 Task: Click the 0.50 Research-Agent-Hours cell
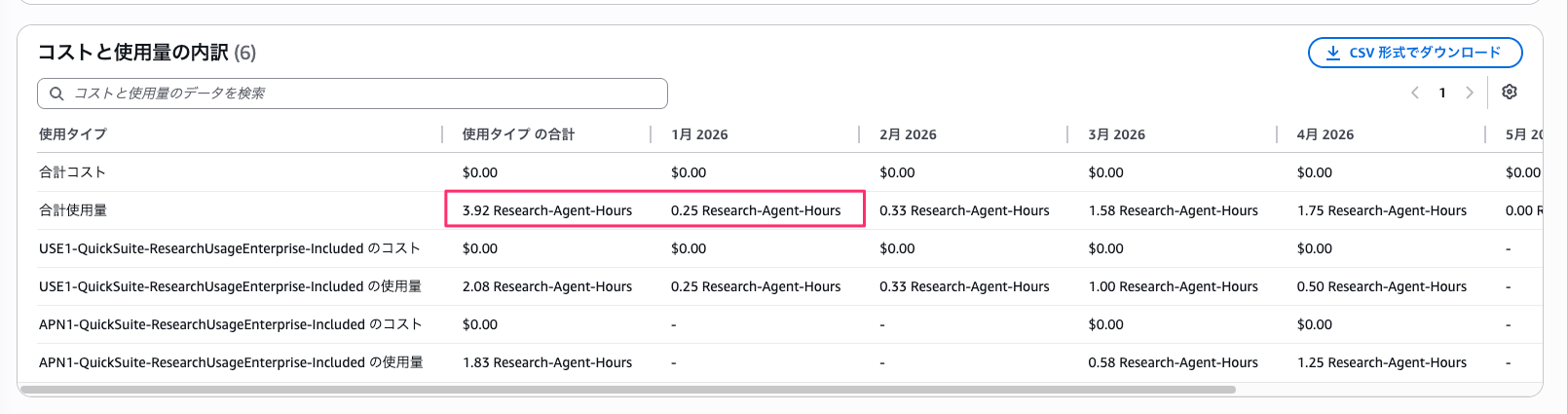1381,286
